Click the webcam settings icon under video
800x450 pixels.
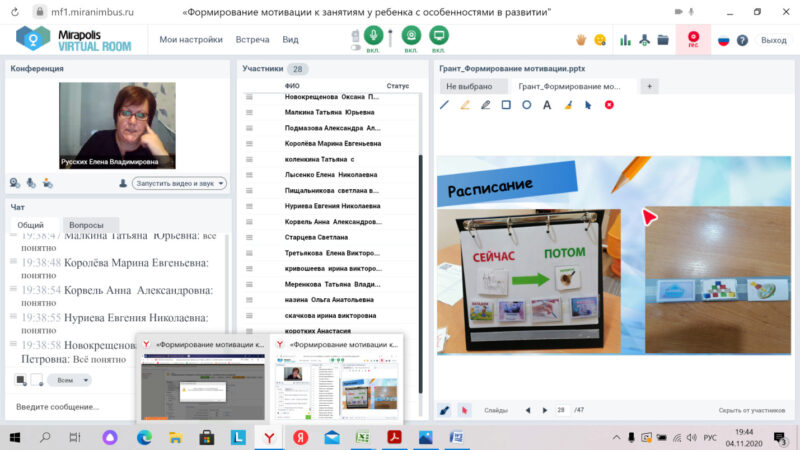[x=15, y=183]
